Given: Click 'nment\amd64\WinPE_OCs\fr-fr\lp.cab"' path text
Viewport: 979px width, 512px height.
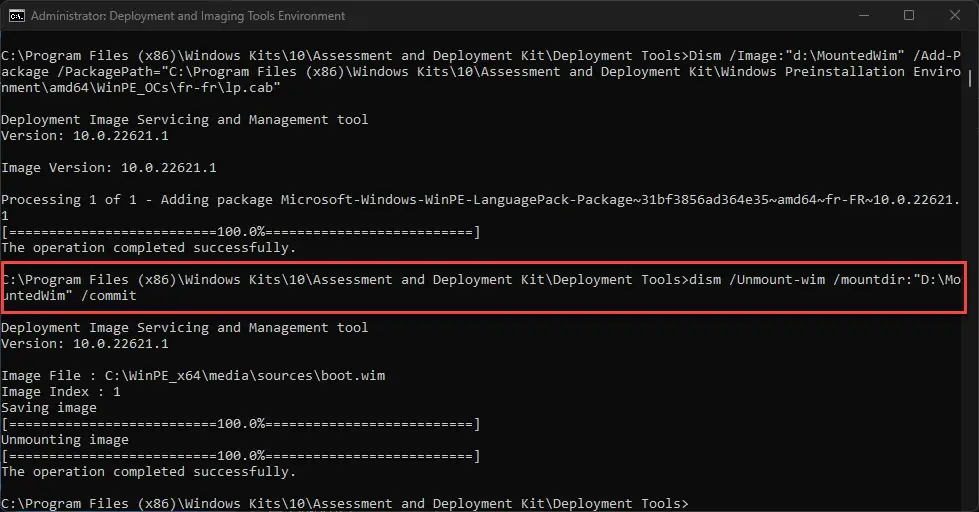Looking at the screenshot, I should click(x=140, y=87).
